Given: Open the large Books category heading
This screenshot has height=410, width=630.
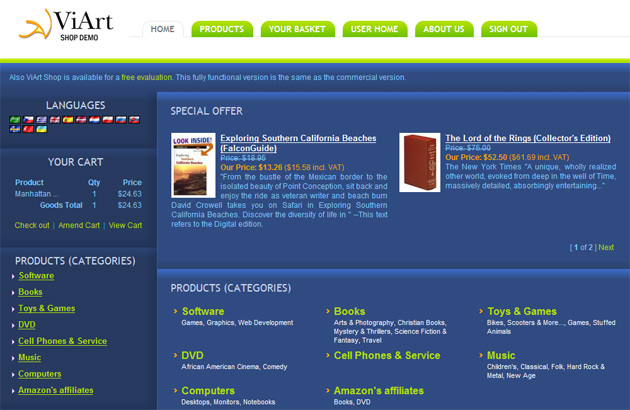Looking at the screenshot, I should 350,311.
